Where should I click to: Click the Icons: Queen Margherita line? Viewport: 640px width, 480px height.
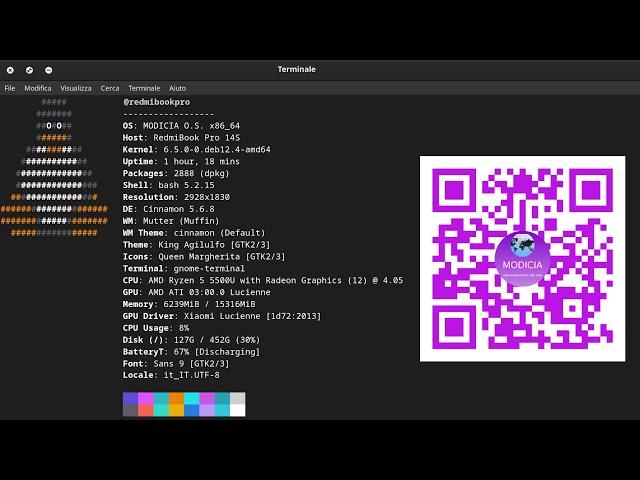click(x=204, y=256)
